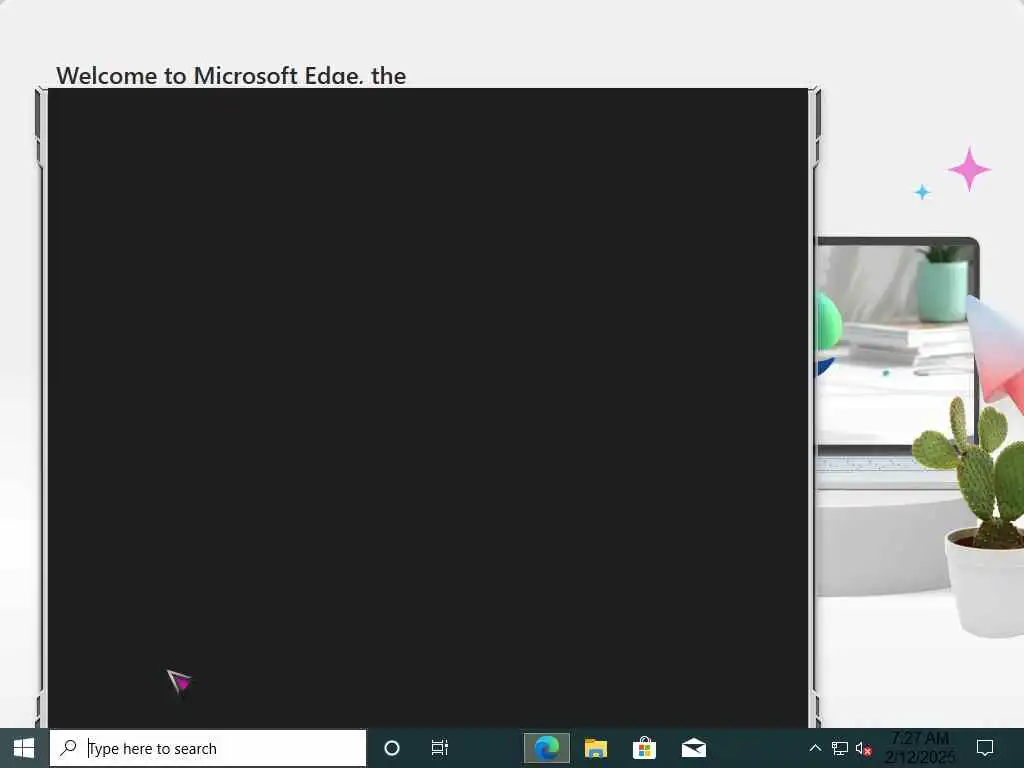Open network status in the system tray
The width and height of the screenshot is (1024, 768).
pos(840,748)
